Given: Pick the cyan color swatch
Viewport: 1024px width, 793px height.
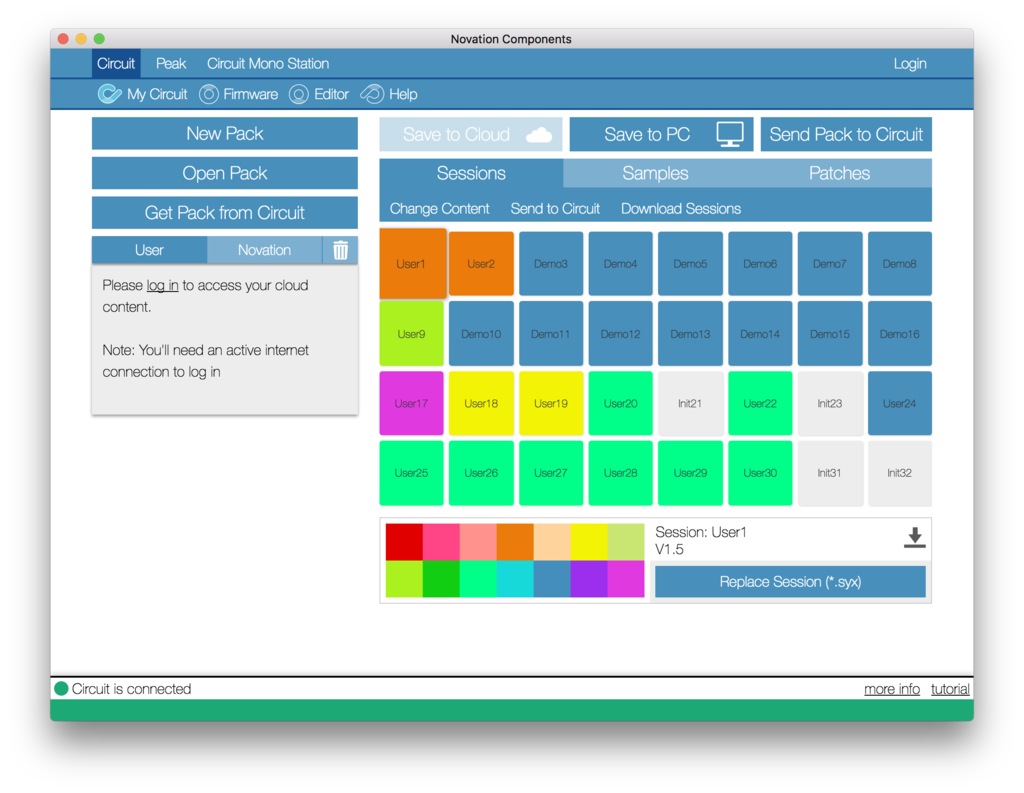Looking at the screenshot, I should click(515, 579).
